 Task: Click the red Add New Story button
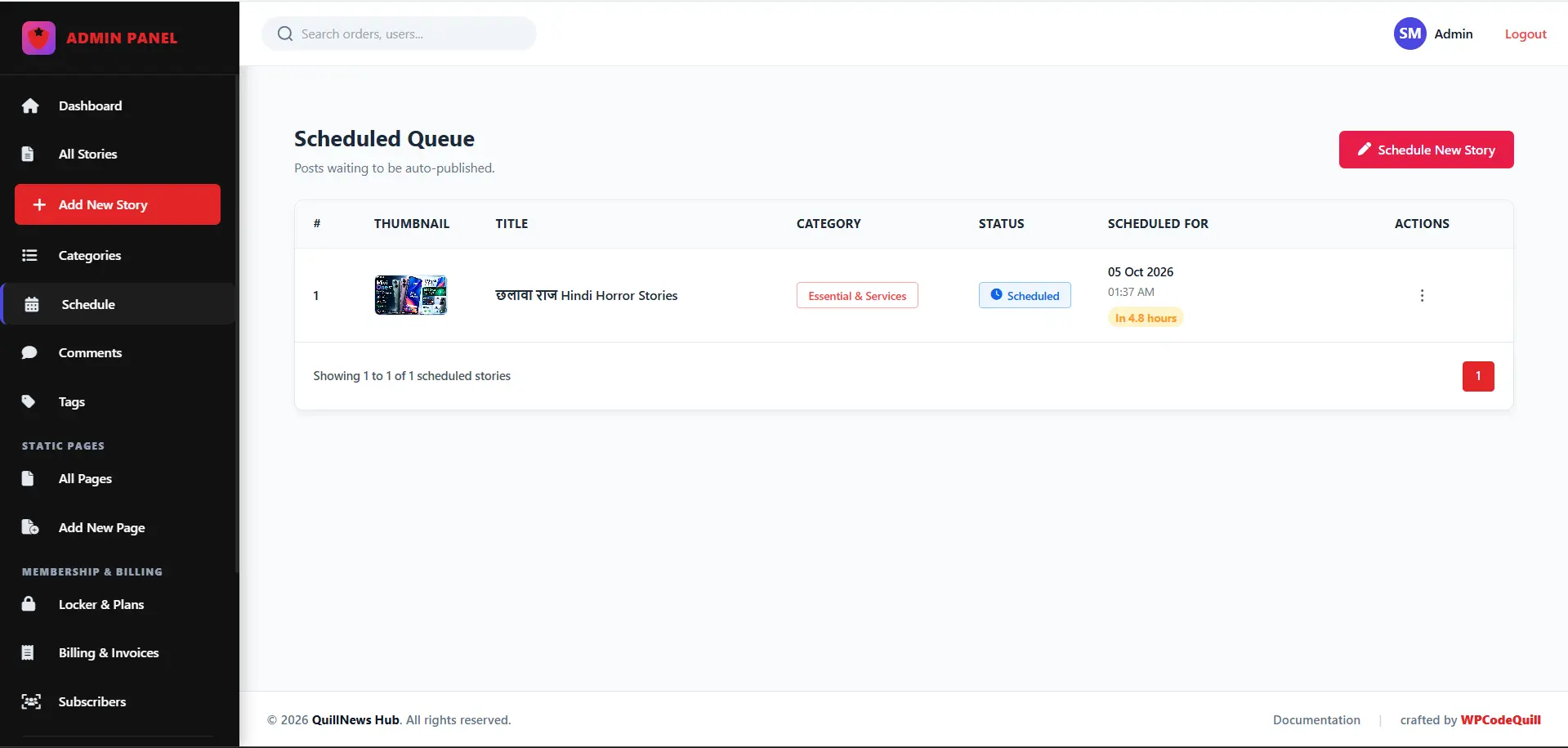(118, 204)
